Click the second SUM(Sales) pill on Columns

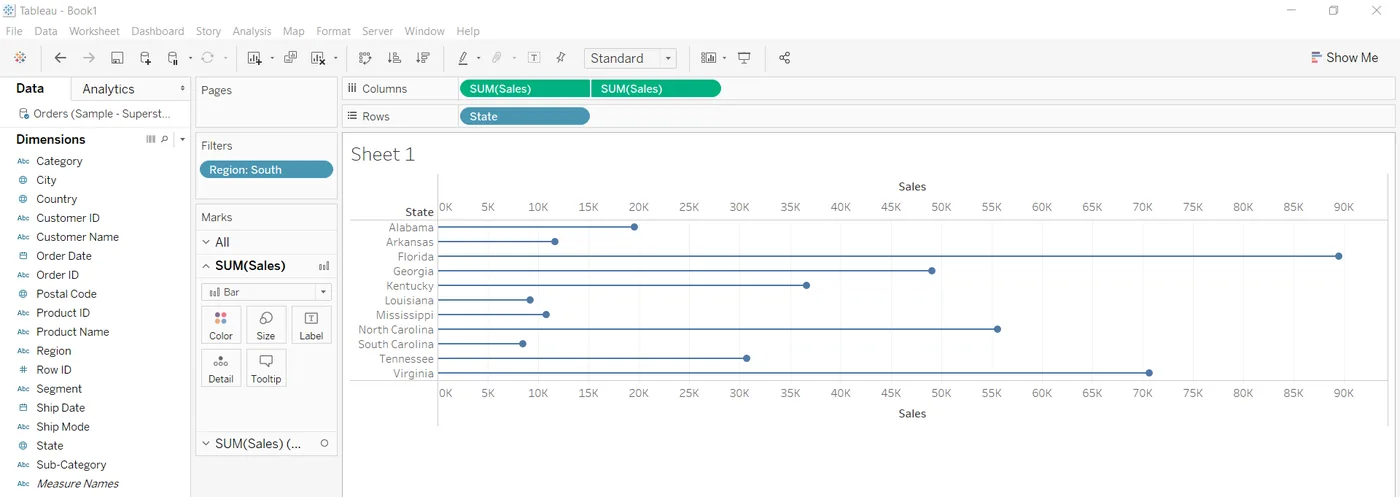click(x=656, y=89)
